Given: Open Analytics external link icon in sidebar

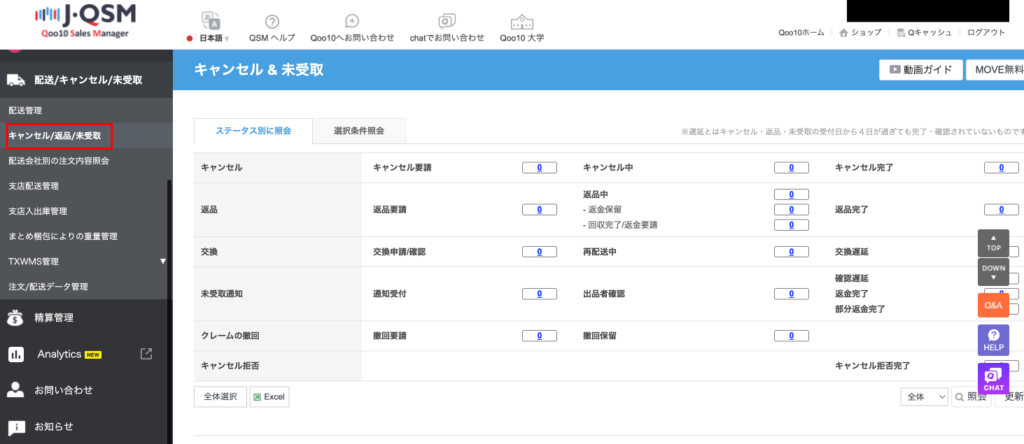Looking at the screenshot, I should (146, 353).
